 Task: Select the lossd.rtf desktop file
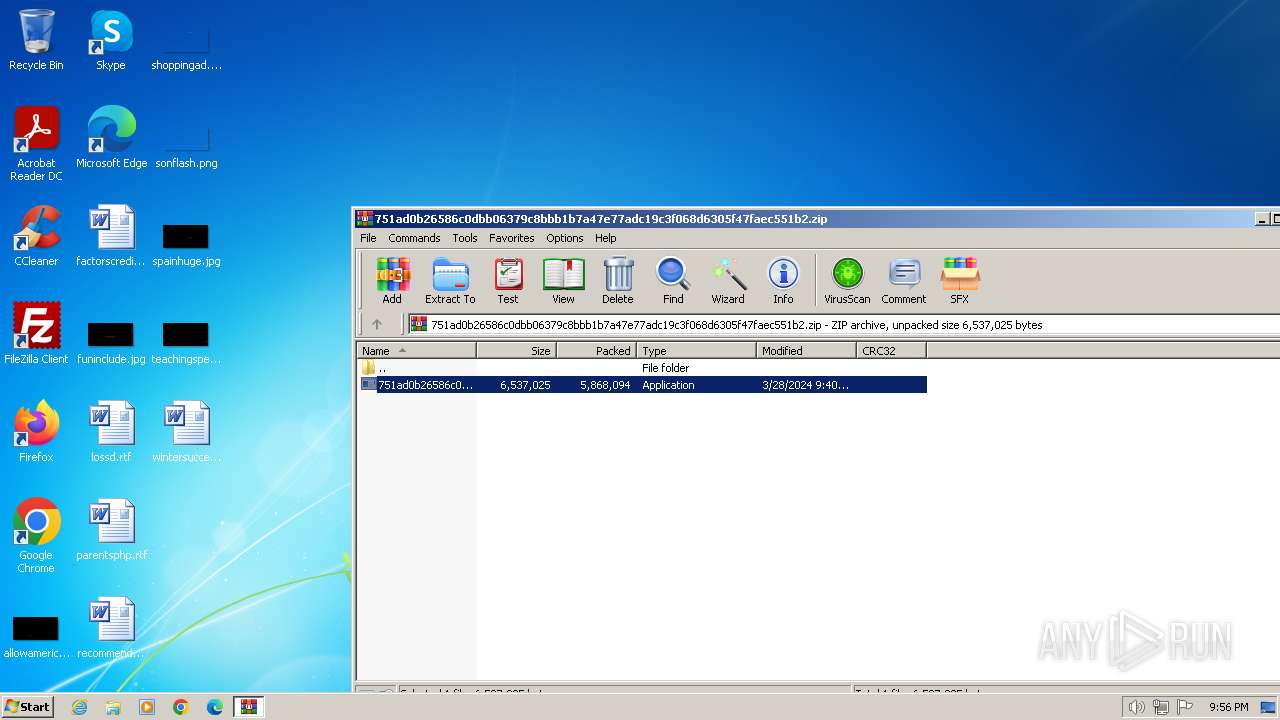point(111,432)
